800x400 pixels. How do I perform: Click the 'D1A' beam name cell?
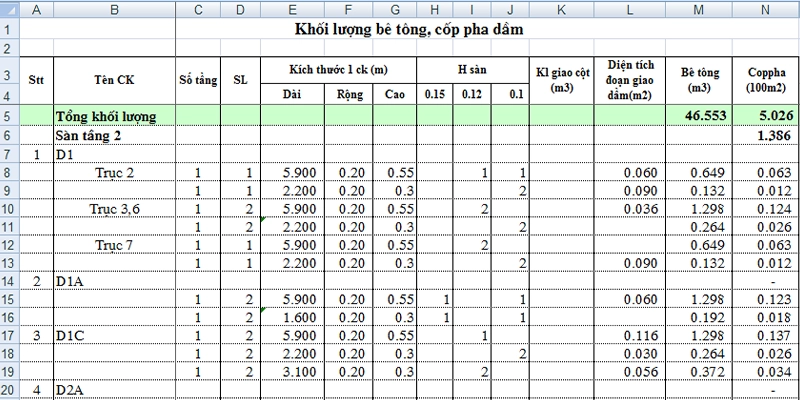(114, 281)
